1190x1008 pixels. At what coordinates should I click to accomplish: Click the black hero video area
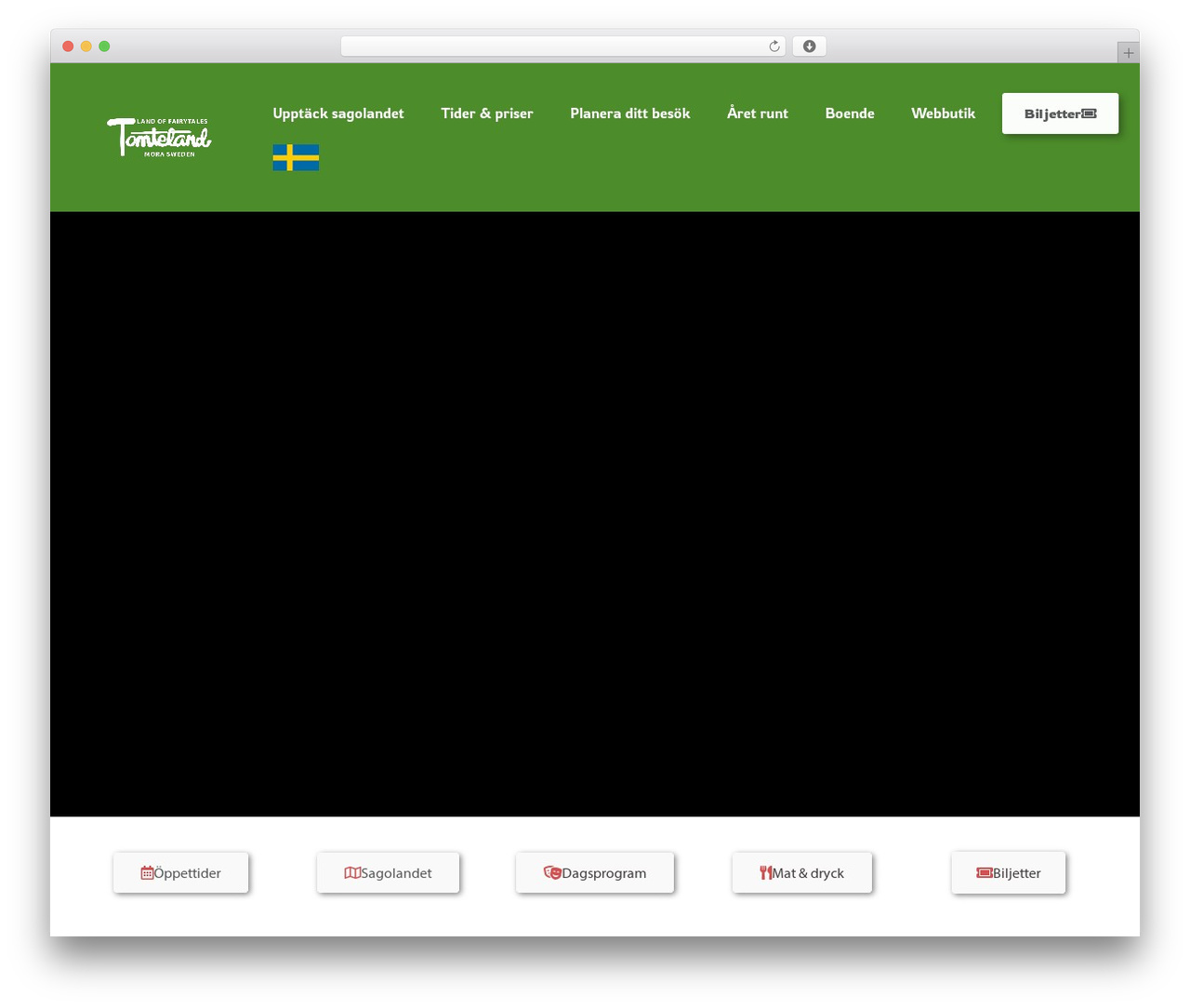point(595,514)
